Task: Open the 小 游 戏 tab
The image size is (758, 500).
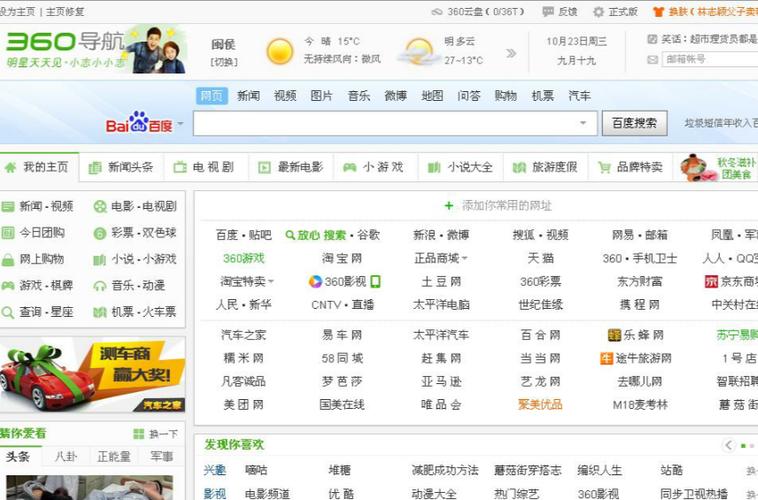Action: click(375, 168)
